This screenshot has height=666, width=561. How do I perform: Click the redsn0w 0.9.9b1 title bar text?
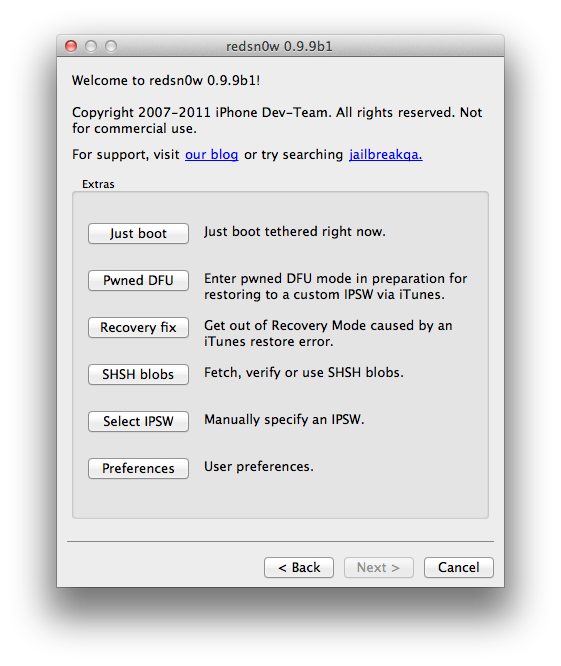[x=279, y=46]
